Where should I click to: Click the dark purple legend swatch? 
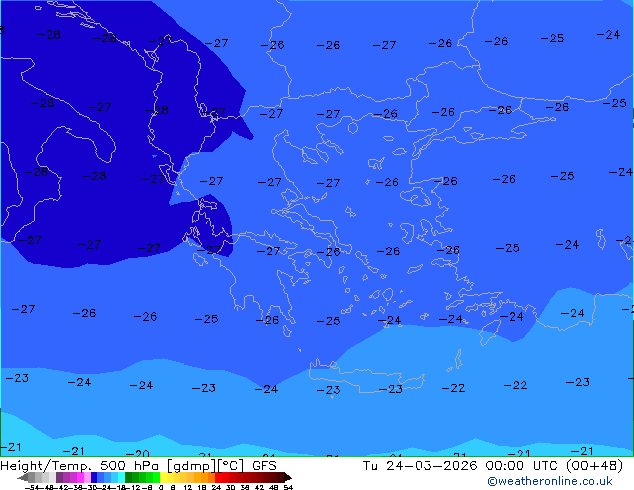tap(59, 477)
